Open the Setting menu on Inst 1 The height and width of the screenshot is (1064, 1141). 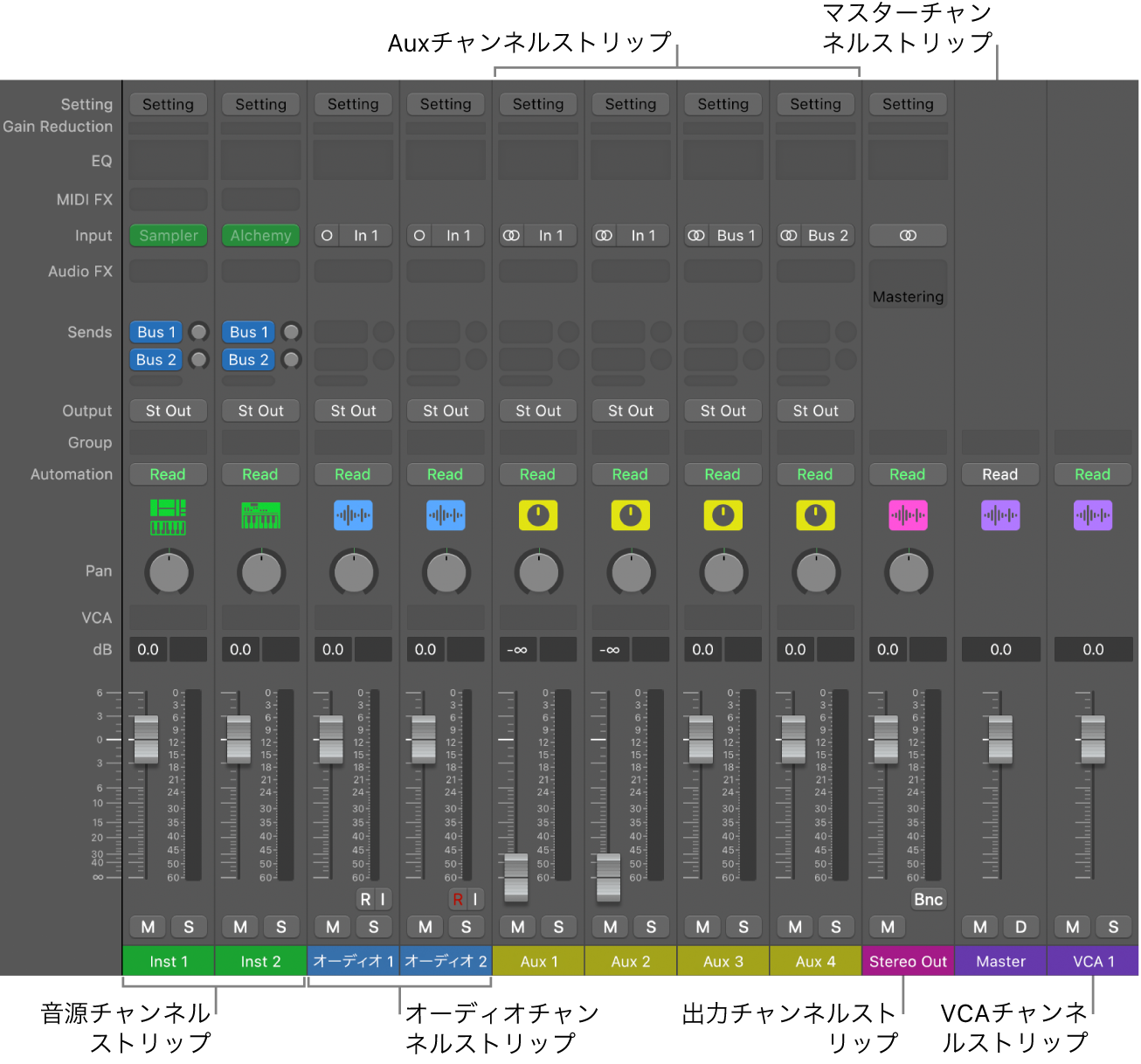(168, 104)
